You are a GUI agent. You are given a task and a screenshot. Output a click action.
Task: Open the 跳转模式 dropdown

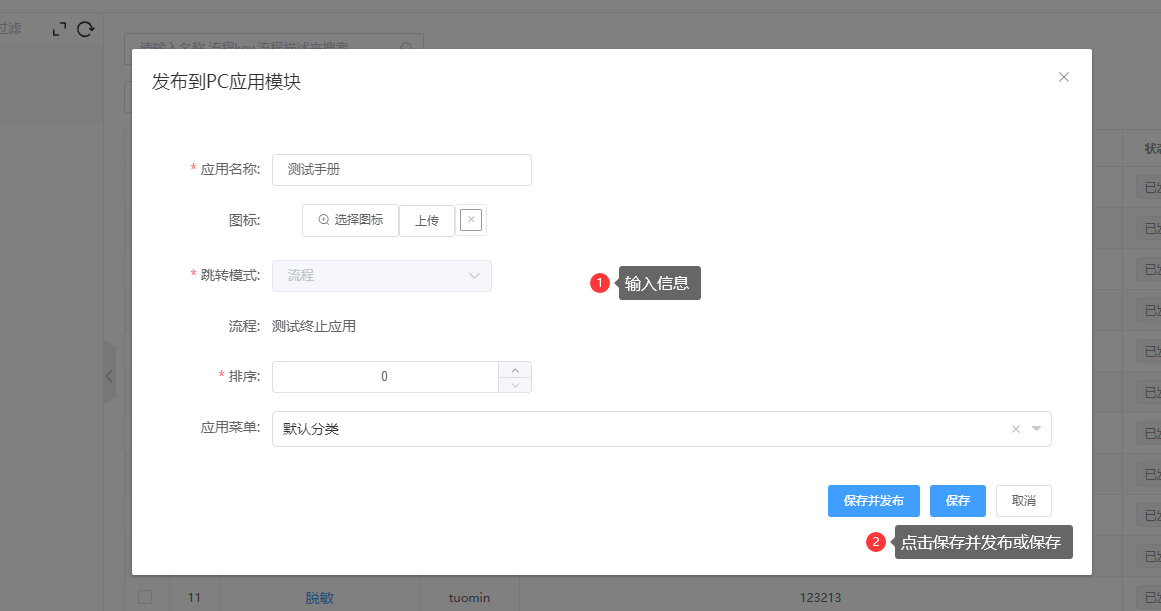tap(381, 276)
